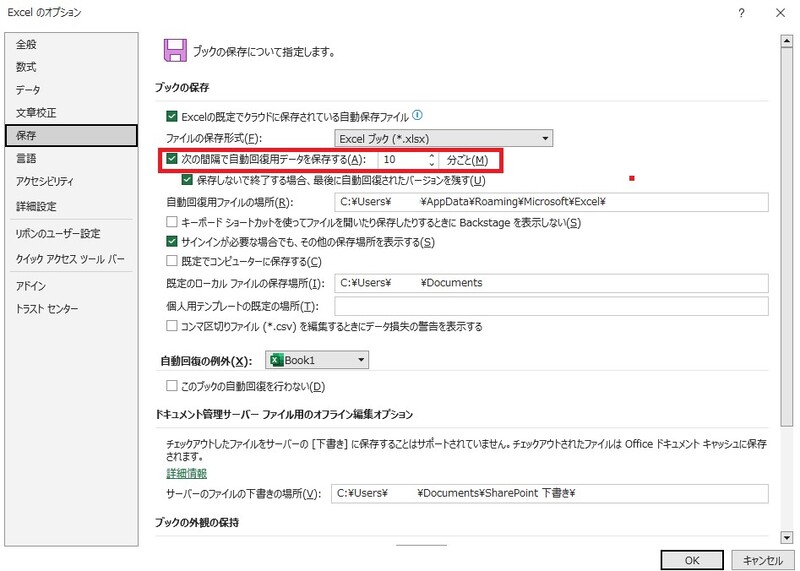Toggle the AutoRecover save interval checkbox
This screenshot has height=571, width=800.
[172, 159]
